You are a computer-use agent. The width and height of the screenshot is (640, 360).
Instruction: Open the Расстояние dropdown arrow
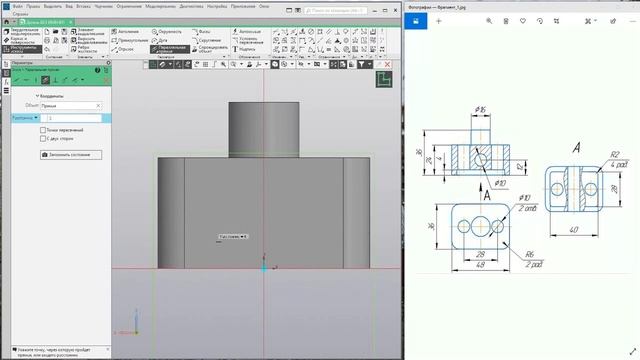pyautogui.click(x=36, y=118)
